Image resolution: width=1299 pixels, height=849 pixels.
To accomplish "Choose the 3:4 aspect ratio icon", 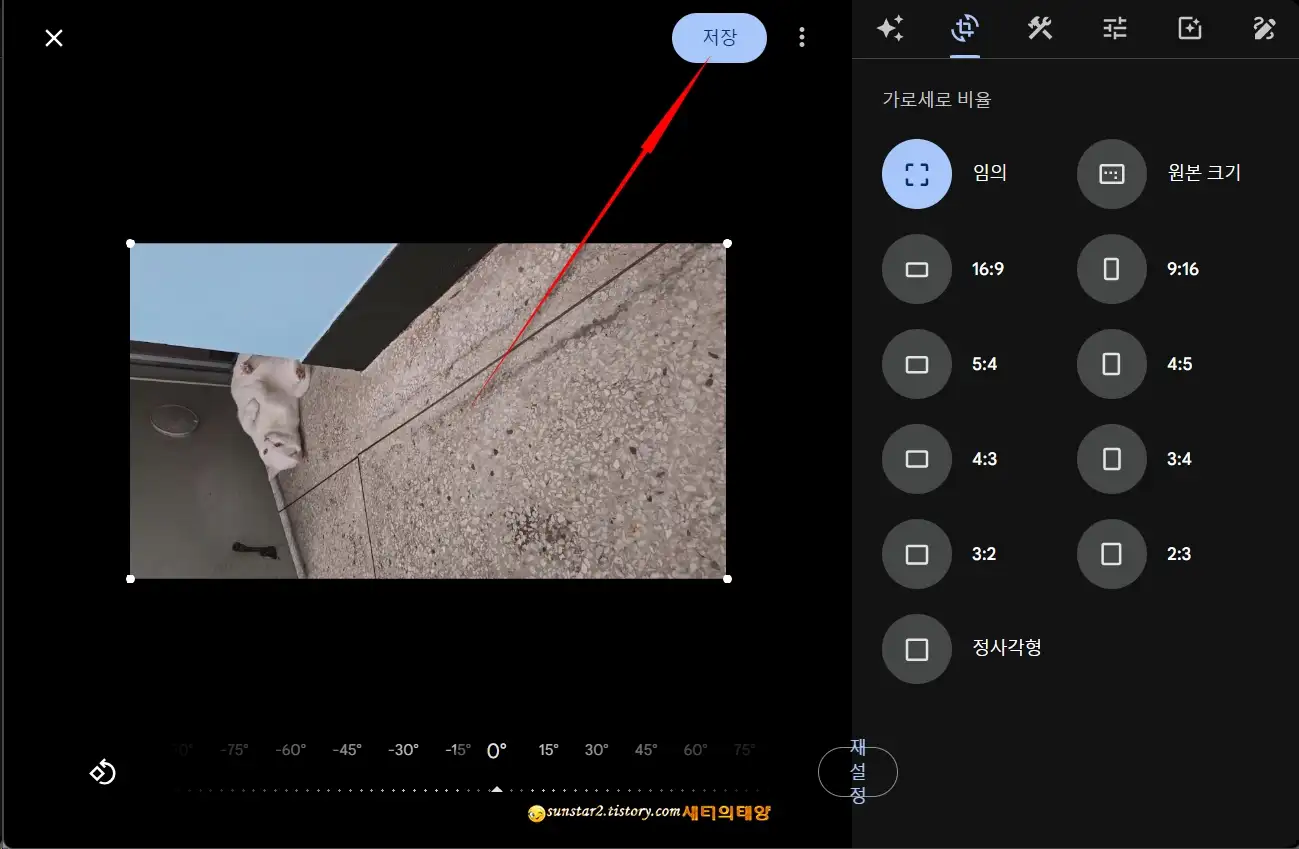I will (1111, 459).
